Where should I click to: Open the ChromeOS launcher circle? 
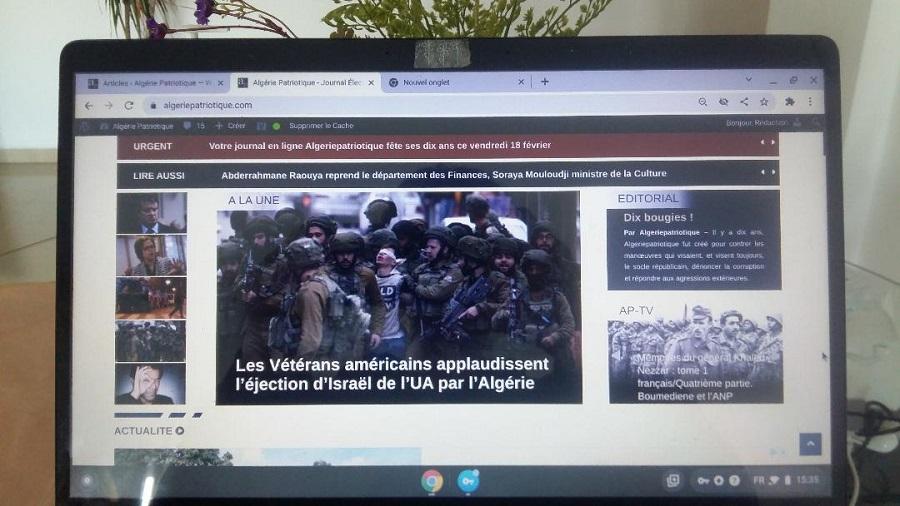87,480
